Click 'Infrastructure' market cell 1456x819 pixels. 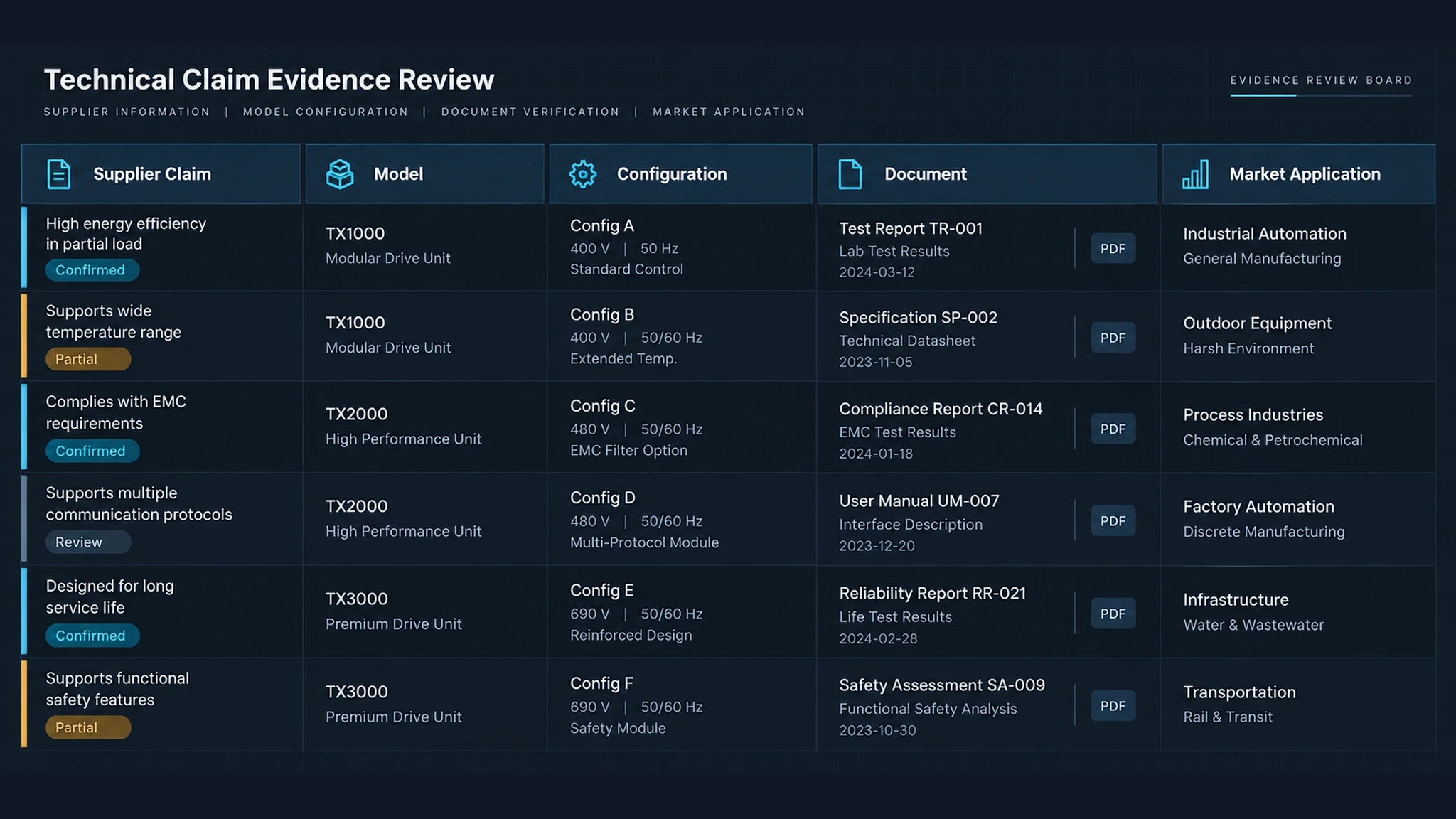[x=1298, y=612]
